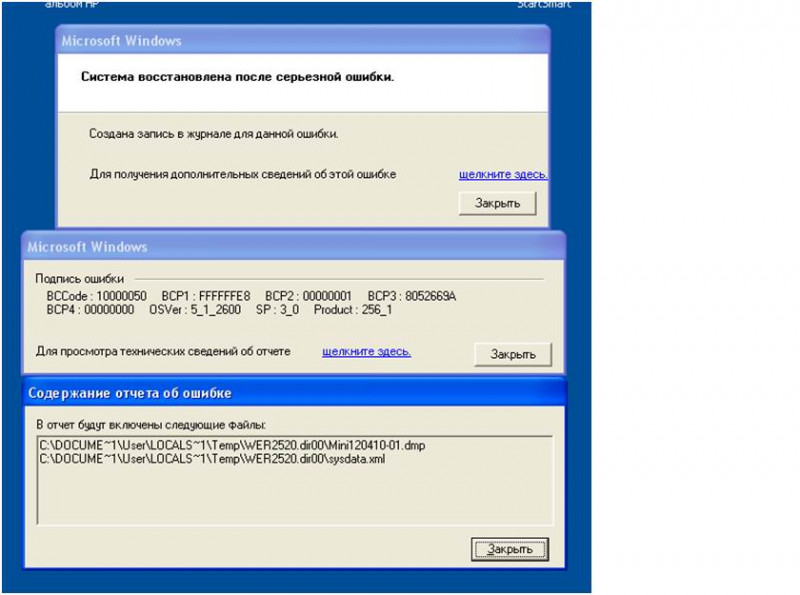Click the title bar of error signature window
This screenshot has width=800, height=595.
[x=294, y=247]
